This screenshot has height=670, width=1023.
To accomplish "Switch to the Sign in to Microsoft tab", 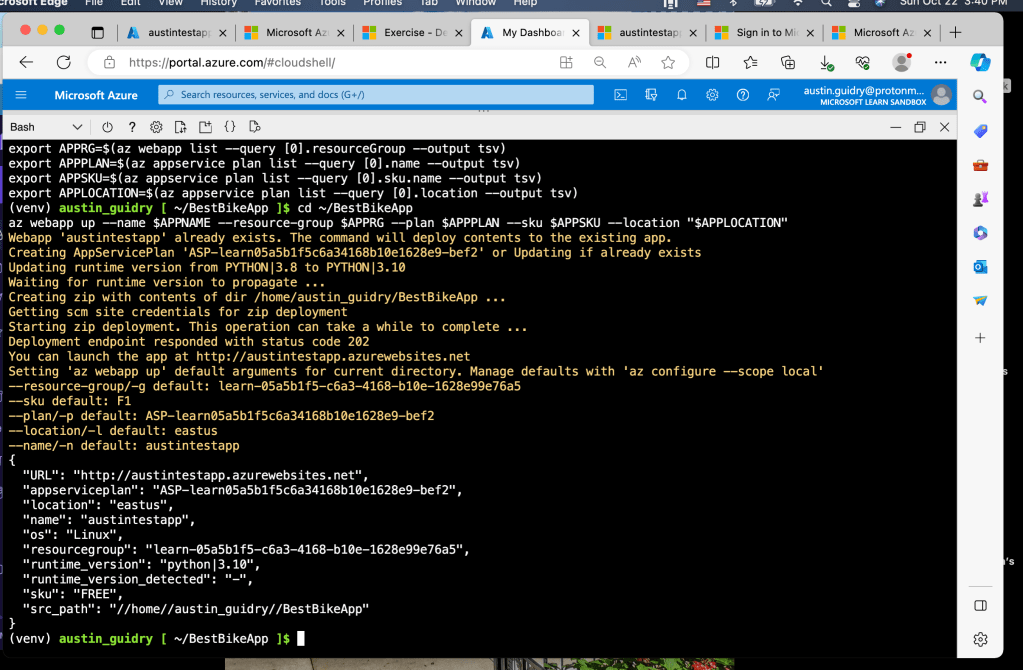I will 764,32.
